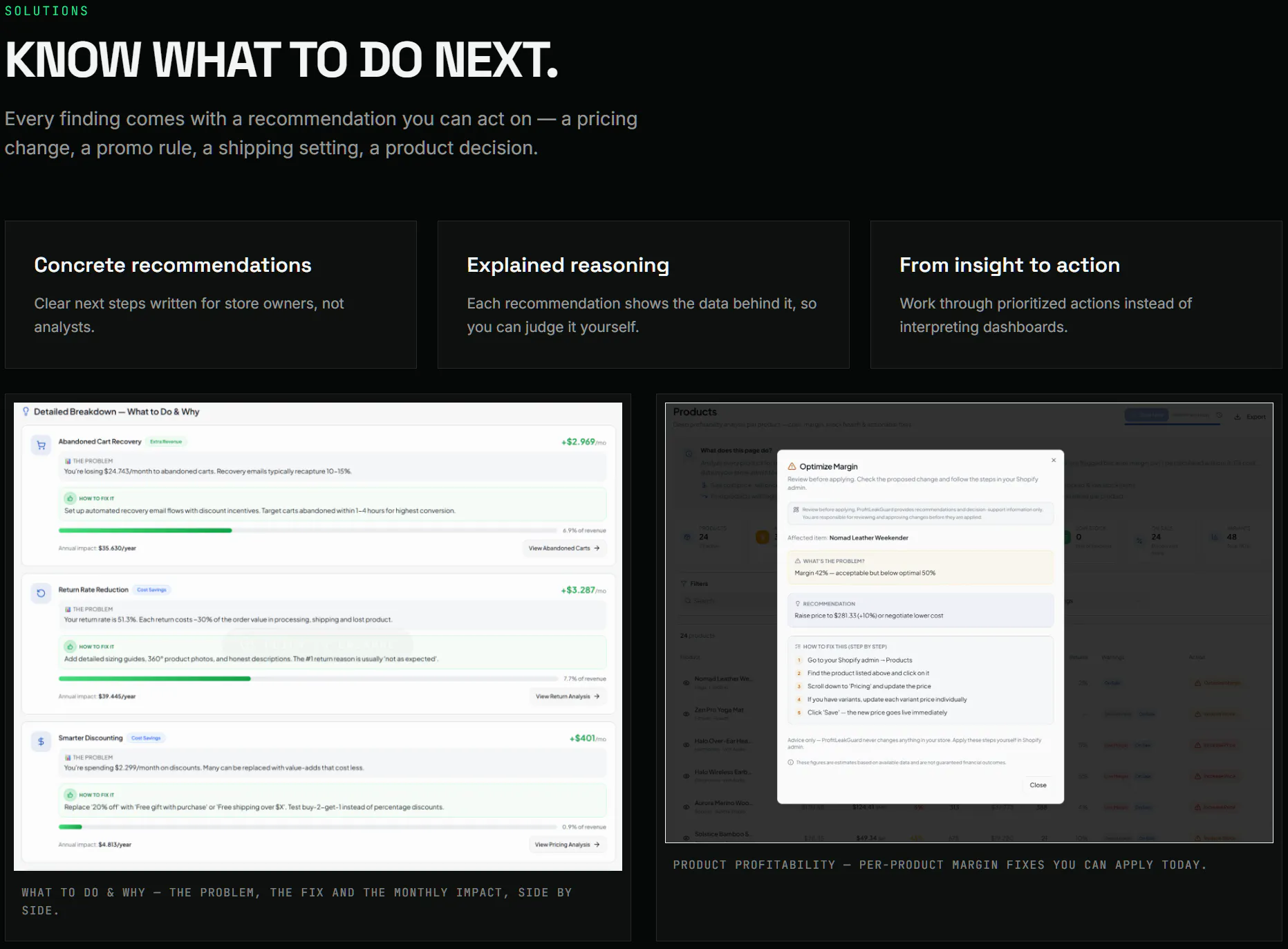Click Close in the Optimize Margin dialog
This screenshot has height=949, width=1288.
[x=1038, y=785]
